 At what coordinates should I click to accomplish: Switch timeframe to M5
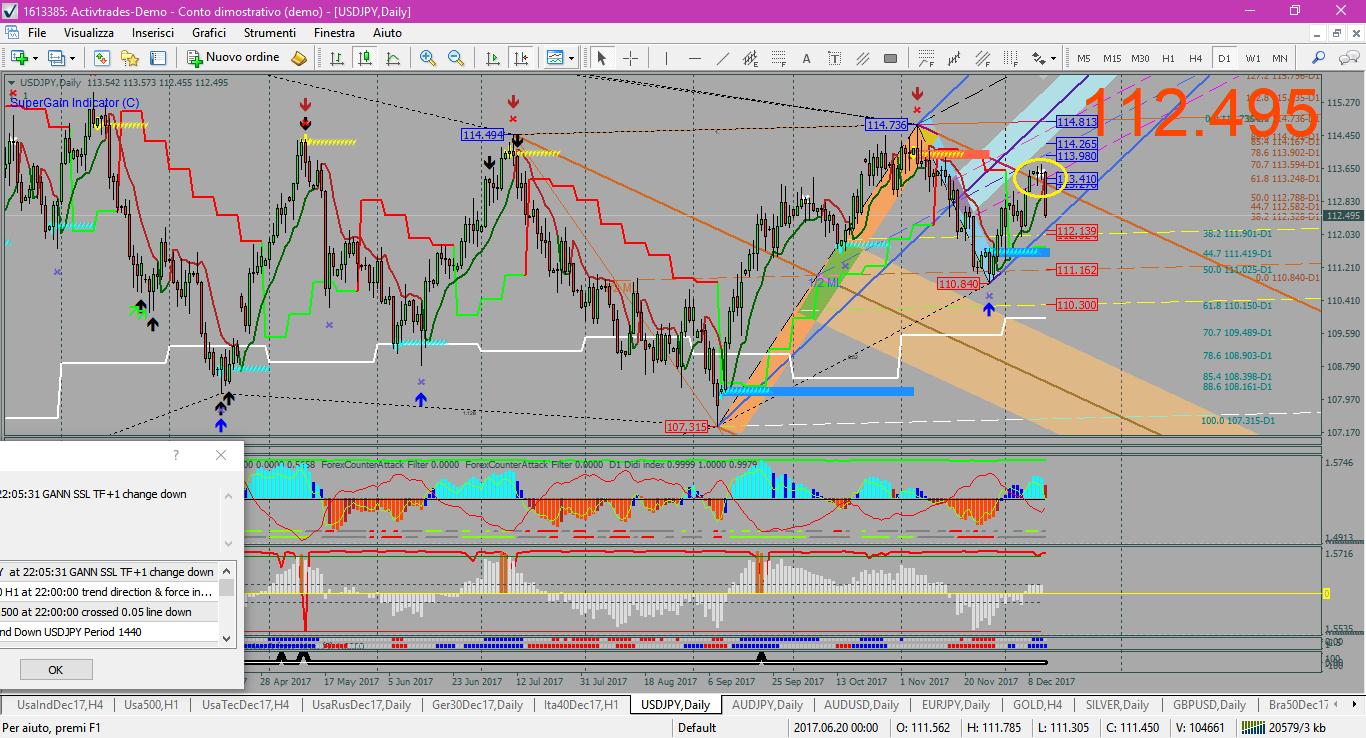click(1084, 58)
